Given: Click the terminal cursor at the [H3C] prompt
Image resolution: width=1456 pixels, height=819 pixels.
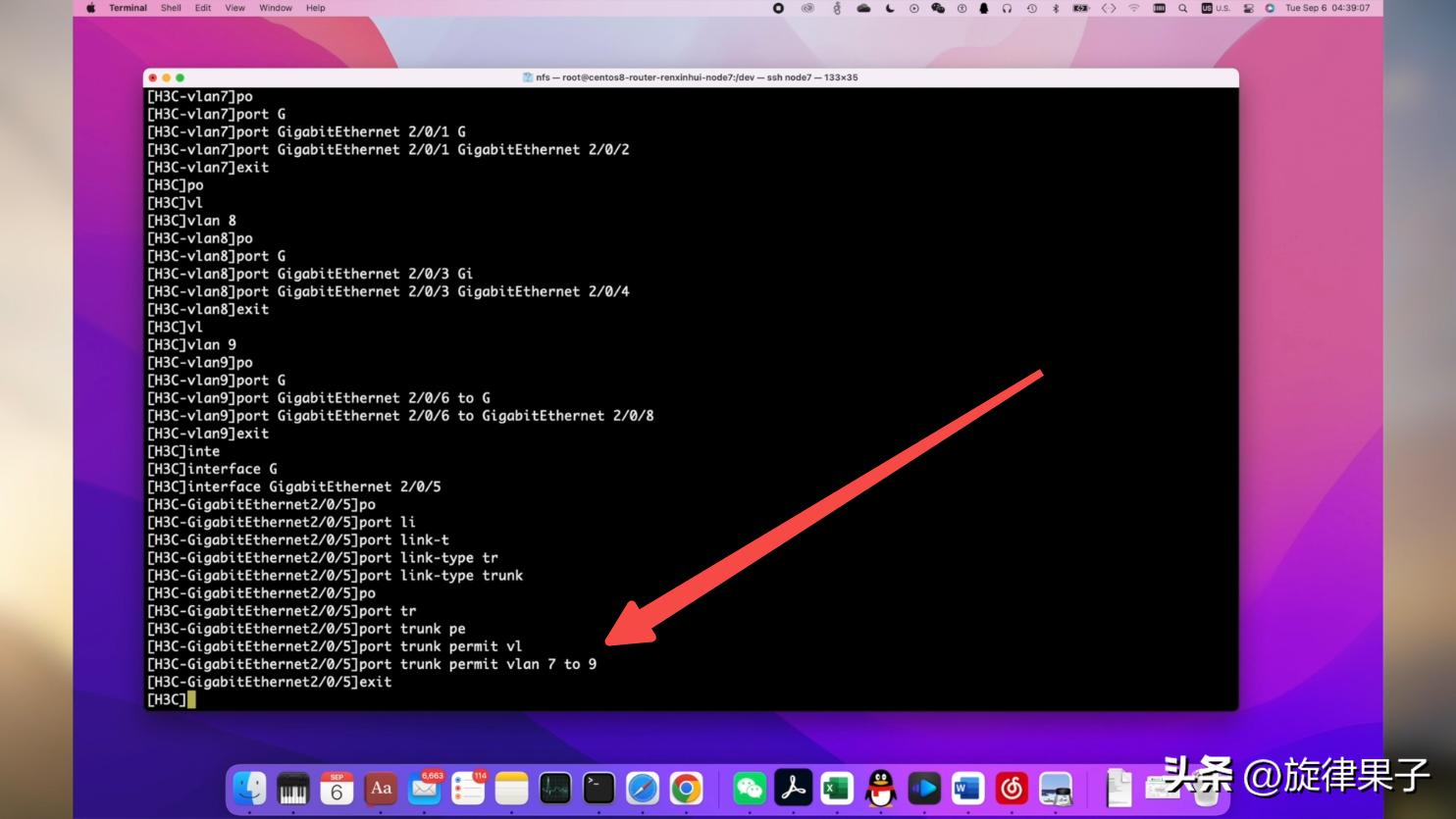Looking at the screenshot, I should [x=191, y=699].
